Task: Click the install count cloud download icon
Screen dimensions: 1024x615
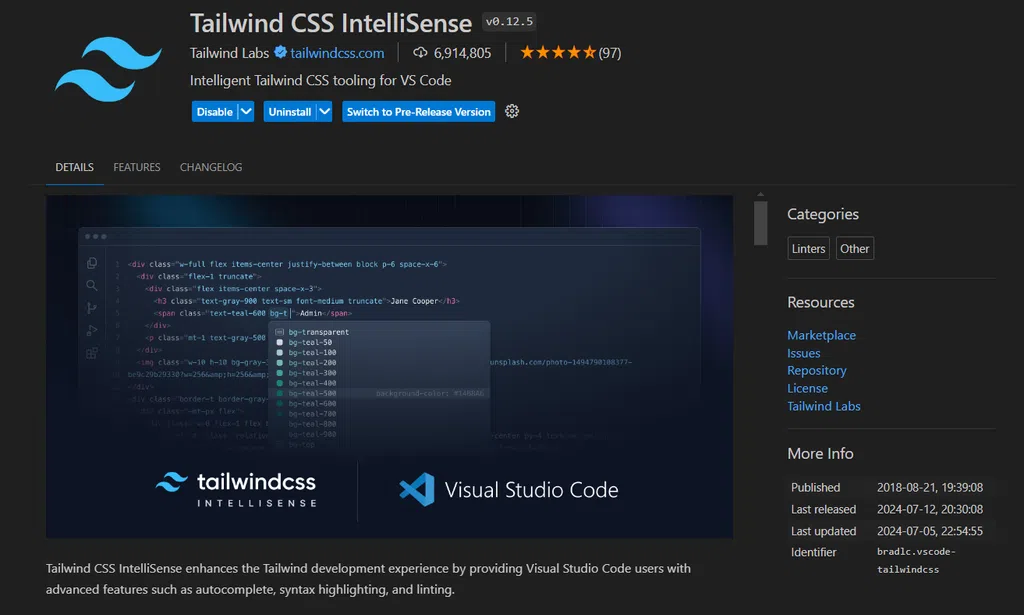Action: (420, 52)
